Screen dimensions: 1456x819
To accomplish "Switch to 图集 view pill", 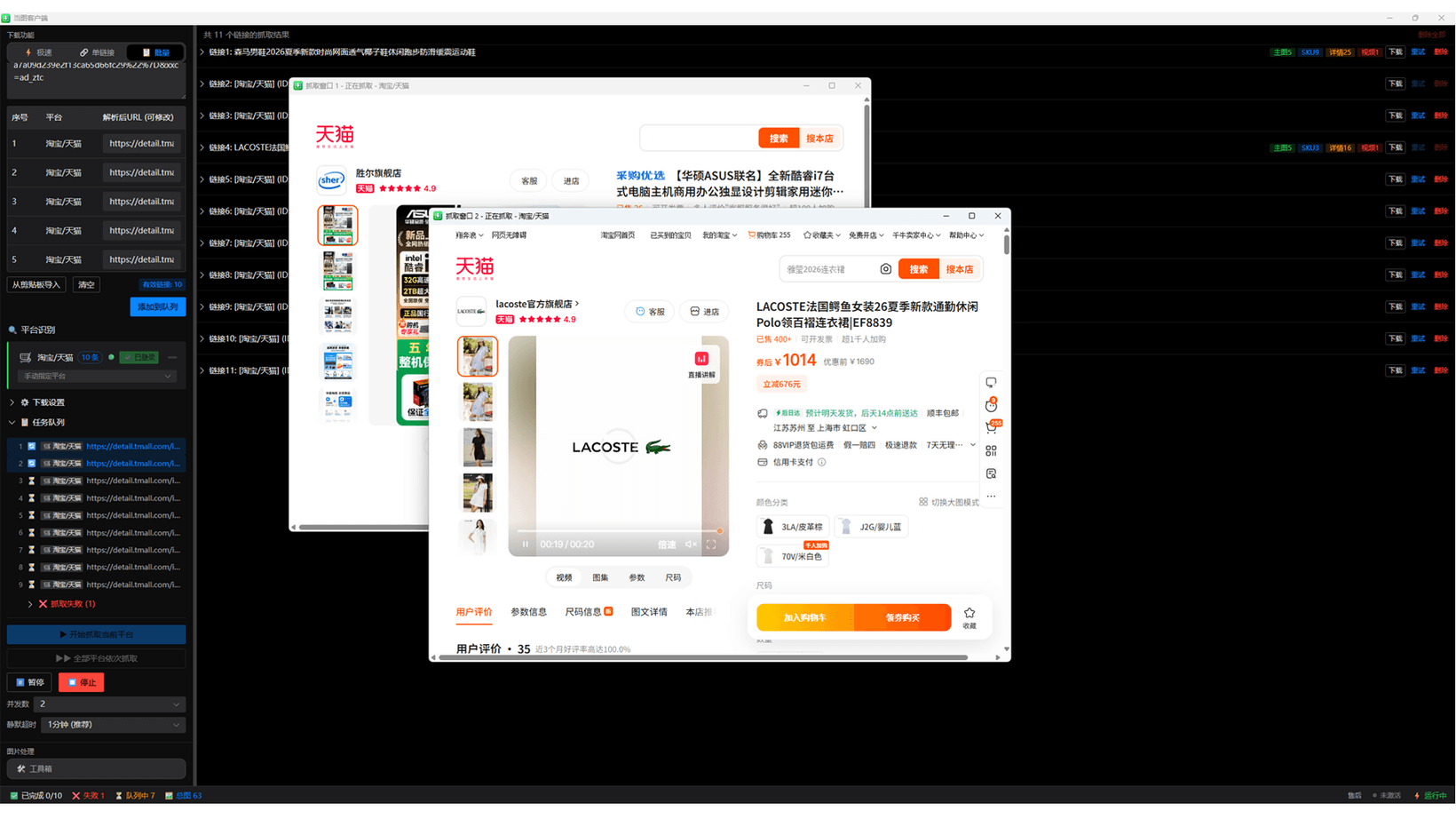I will (600, 578).
